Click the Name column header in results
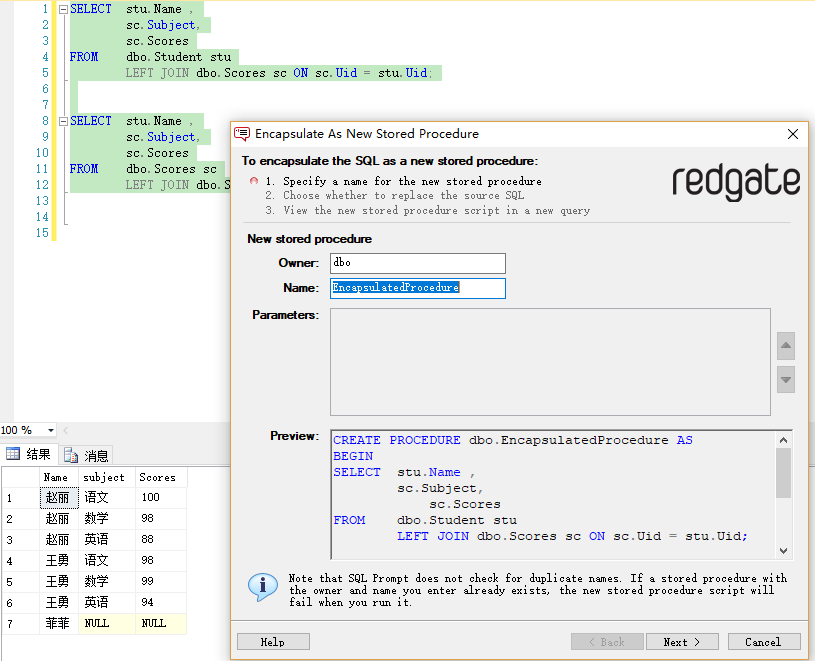Image resolution: width=815 pixels, height=661 pixels. tap(59, 477)
